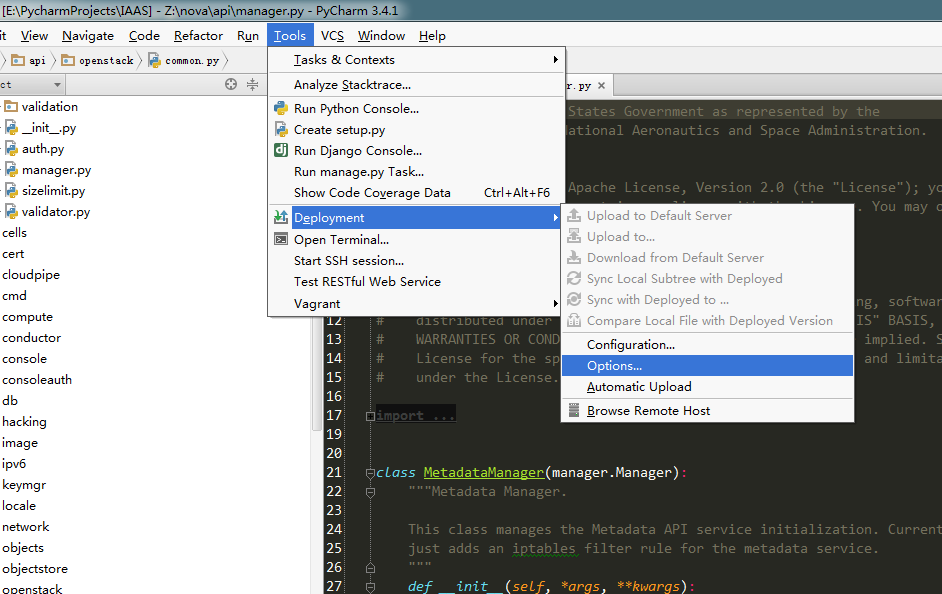Select Run manage.py Task menu entry
942x594 pixels.
[416, 172]
